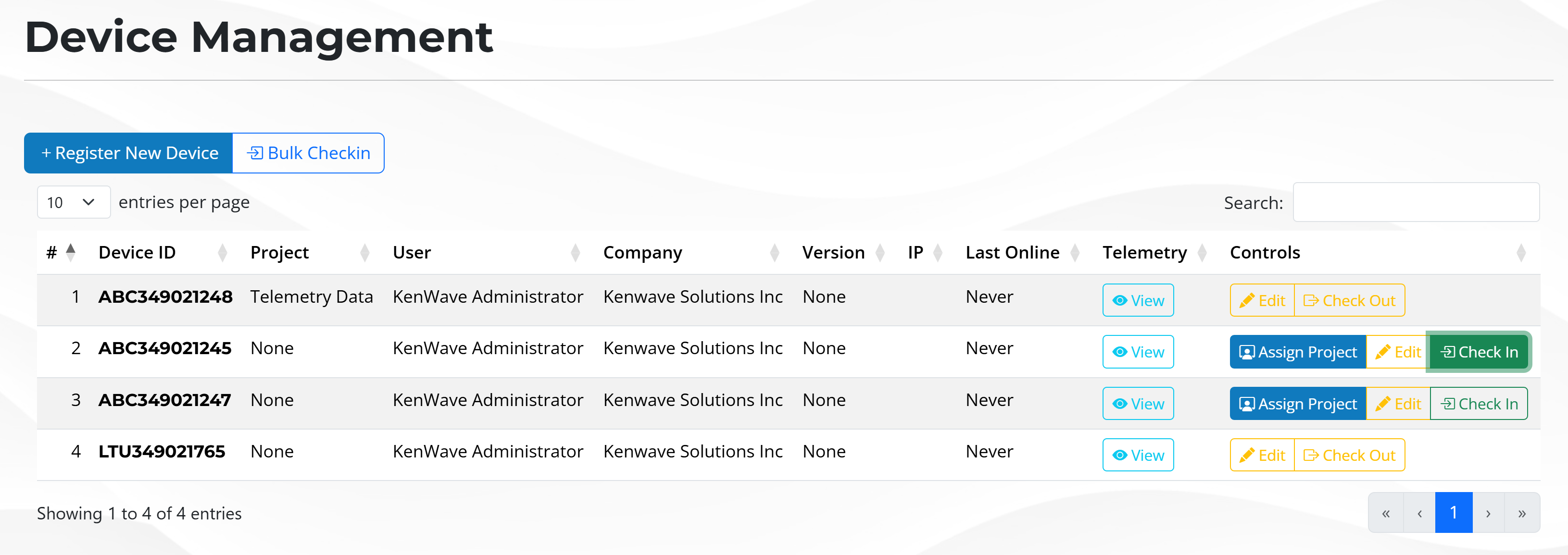The height and width of the screenshot is (555, 1568).
Task: Check In device ABC349021245
Action: click(1479, 352)
